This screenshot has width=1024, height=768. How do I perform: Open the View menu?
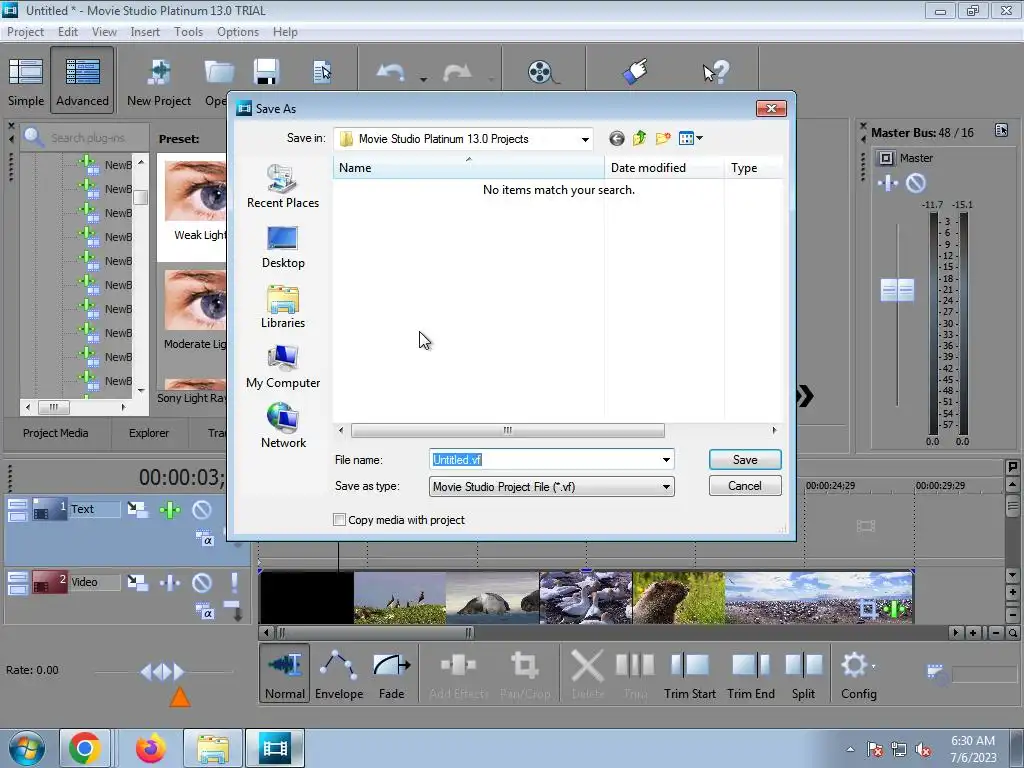click(x=104, y=32)
